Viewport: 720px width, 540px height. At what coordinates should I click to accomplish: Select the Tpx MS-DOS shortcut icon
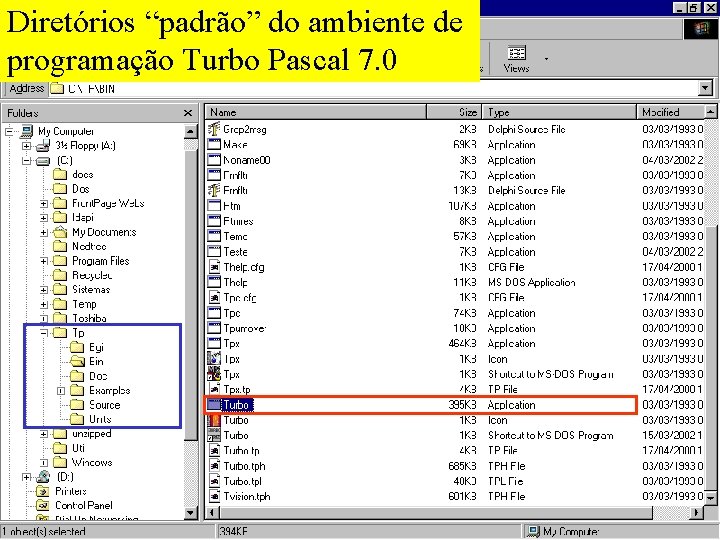coord(214,374)
